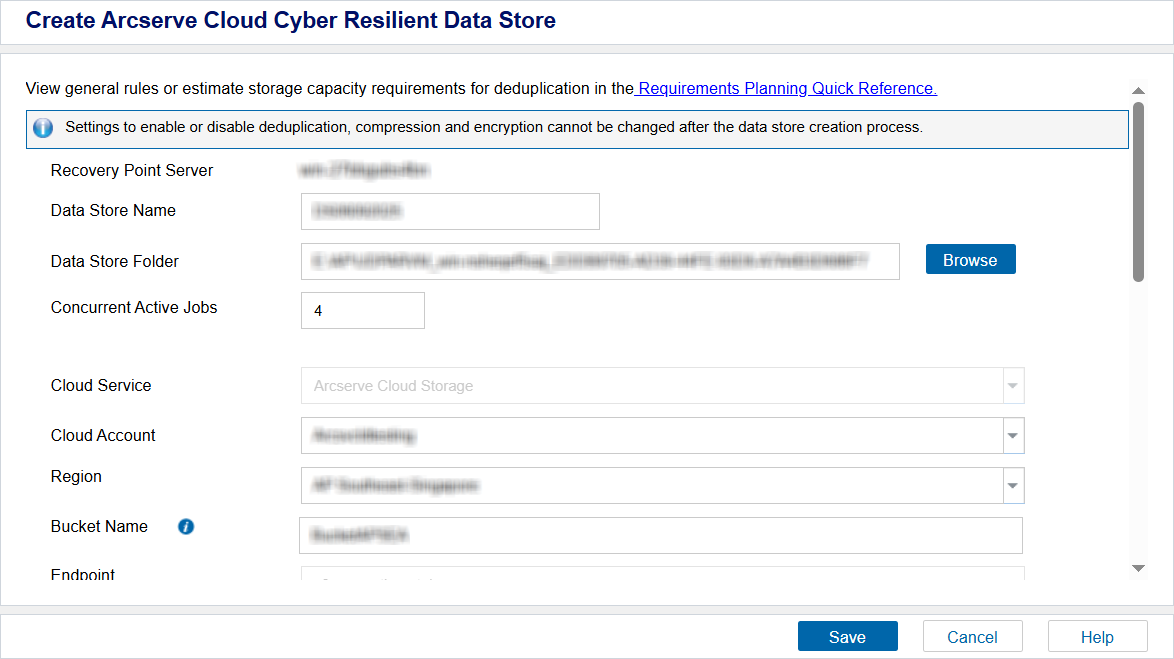
Task: Focus the Data Store Name field
Action: (x=450, y=212)
